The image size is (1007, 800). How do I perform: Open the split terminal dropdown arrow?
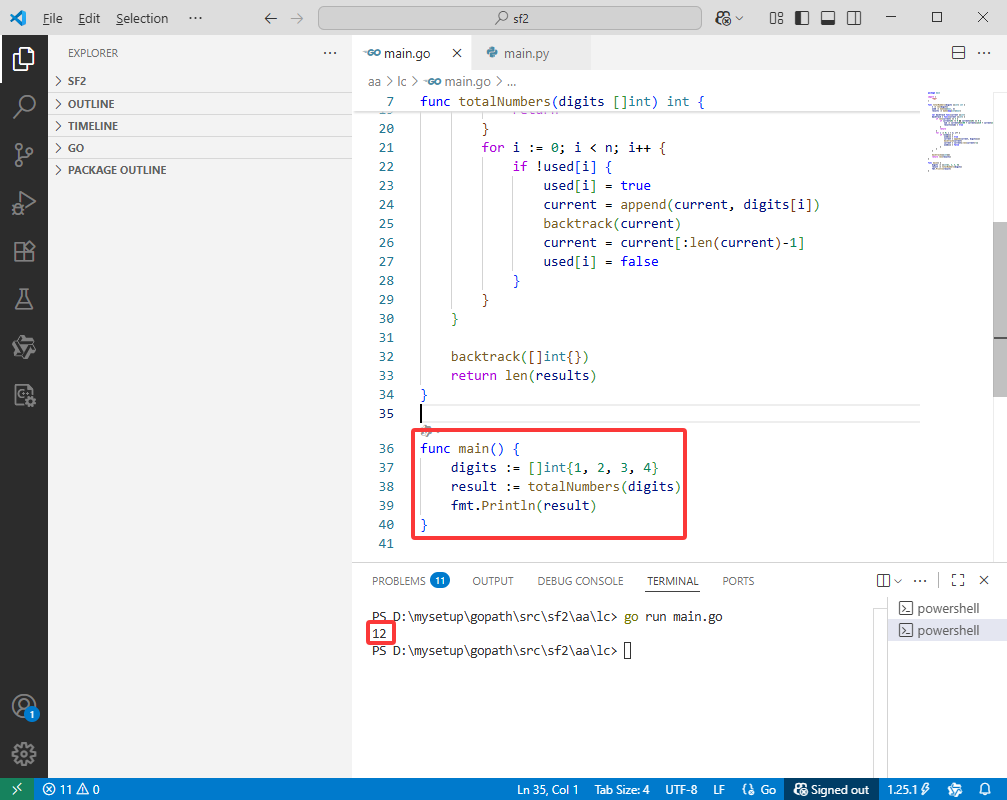898,581
